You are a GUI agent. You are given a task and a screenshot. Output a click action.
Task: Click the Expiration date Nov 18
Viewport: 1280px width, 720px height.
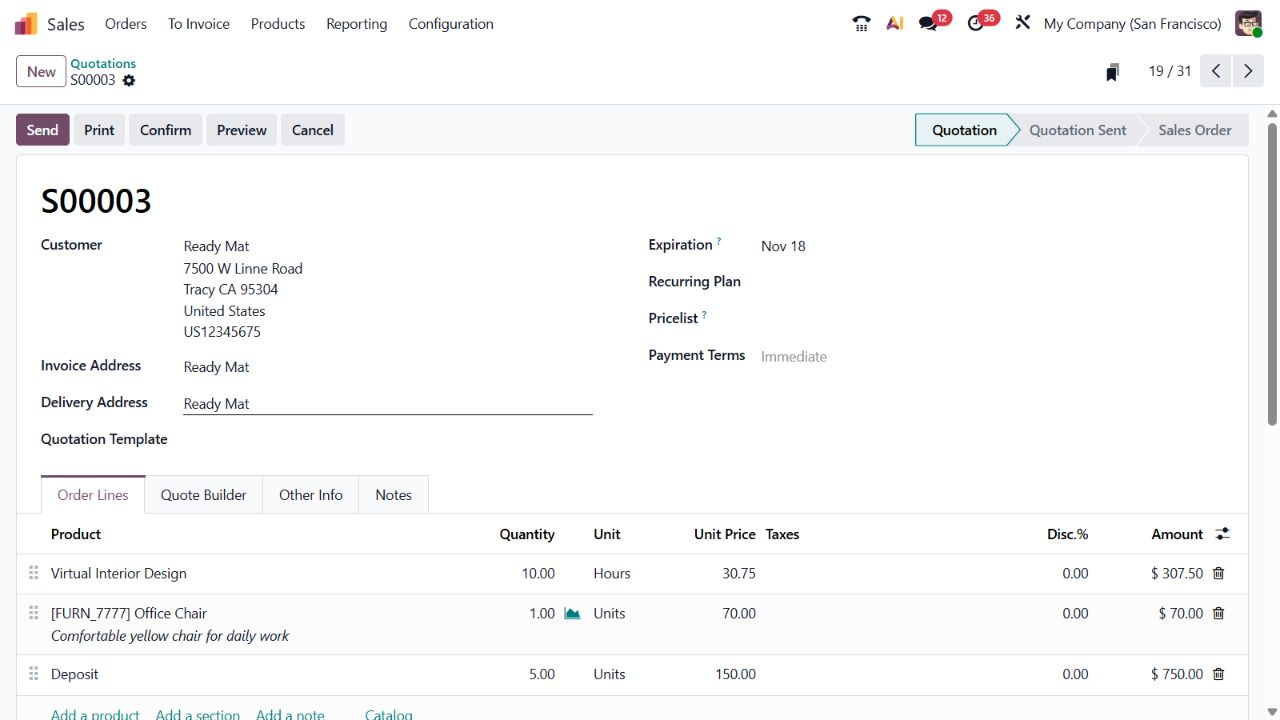[x=783, y=246]
